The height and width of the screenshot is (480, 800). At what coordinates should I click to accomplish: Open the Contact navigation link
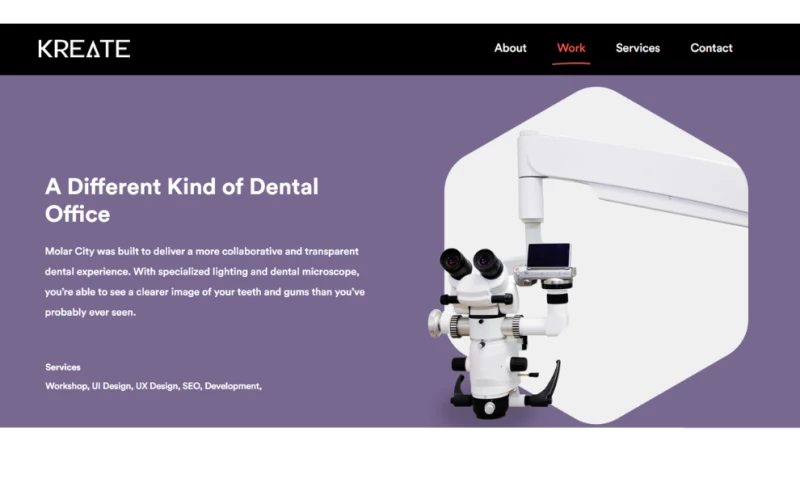click(711, 48)
